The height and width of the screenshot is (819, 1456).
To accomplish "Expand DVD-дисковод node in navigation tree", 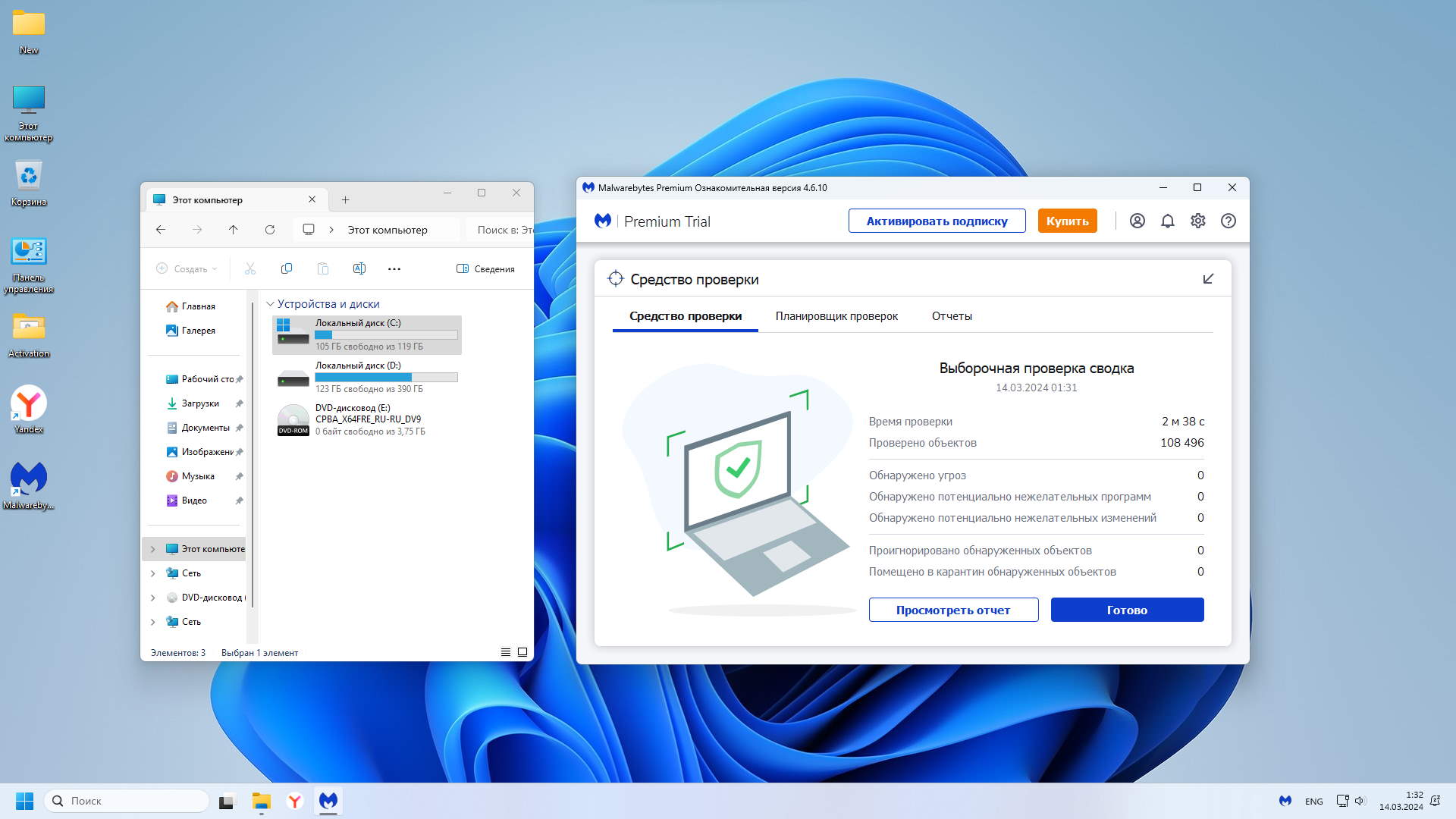I will (x=152, y=598).
